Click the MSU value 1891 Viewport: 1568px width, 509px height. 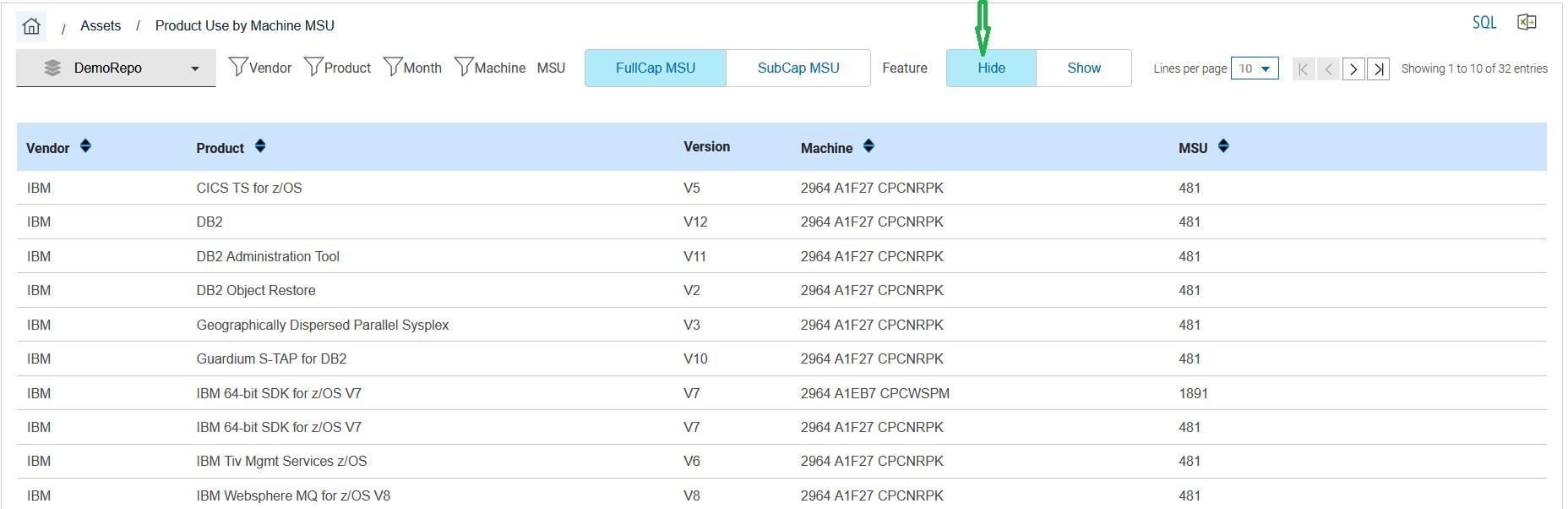click(1193, 393)
